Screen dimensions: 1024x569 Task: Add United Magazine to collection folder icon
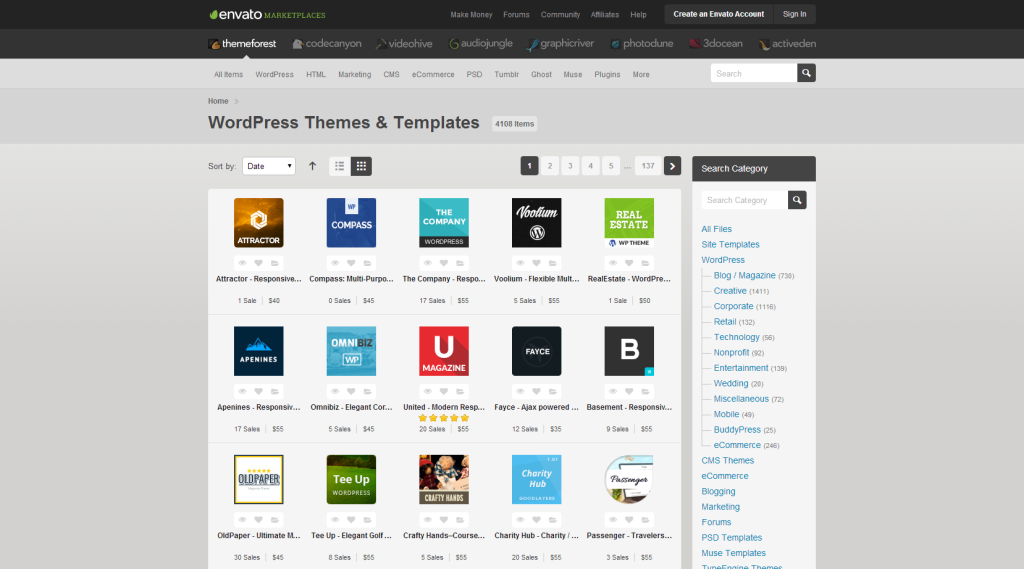pos(460,391)
